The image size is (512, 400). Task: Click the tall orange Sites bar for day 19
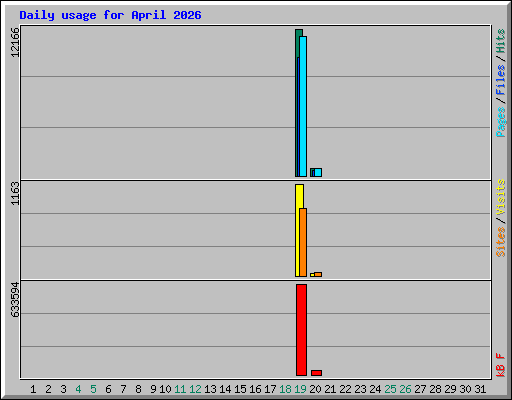(303, 242)
